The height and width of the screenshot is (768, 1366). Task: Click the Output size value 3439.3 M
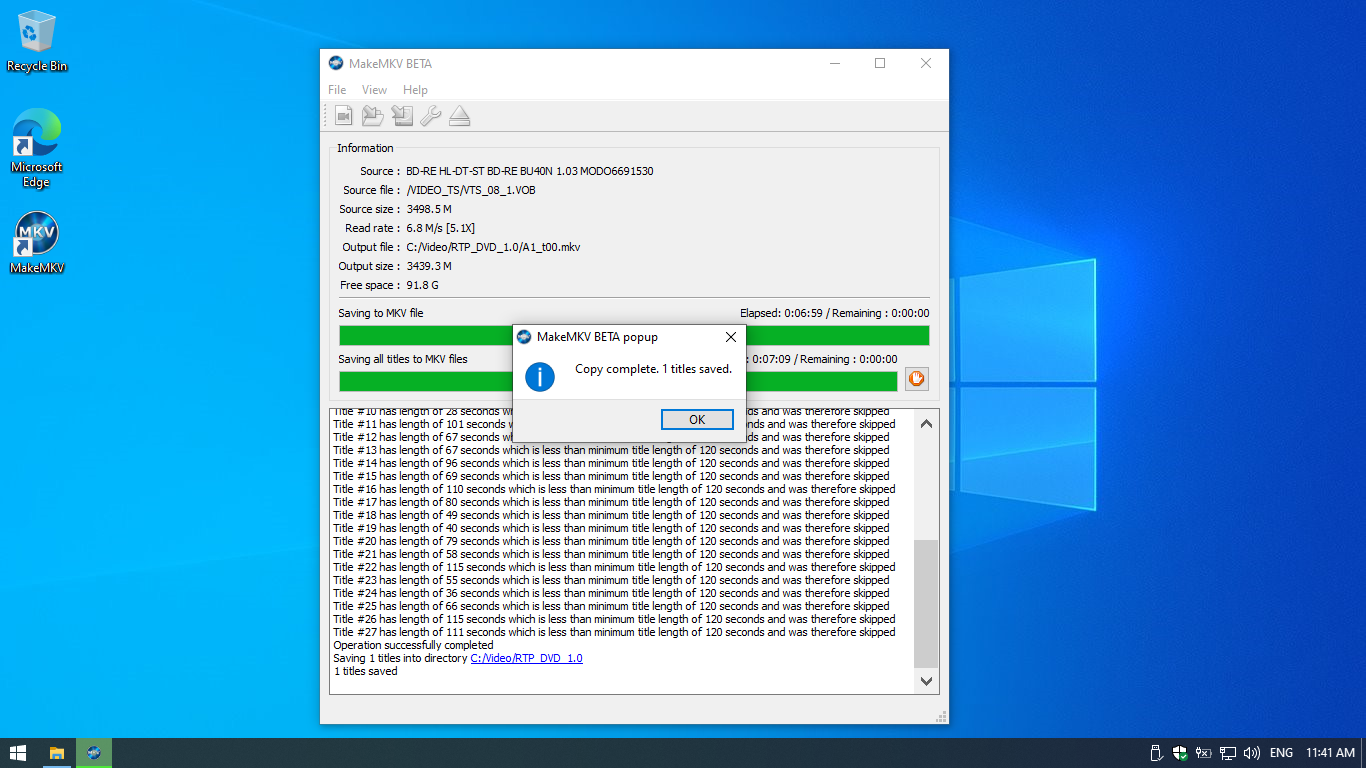pos(428,266)
